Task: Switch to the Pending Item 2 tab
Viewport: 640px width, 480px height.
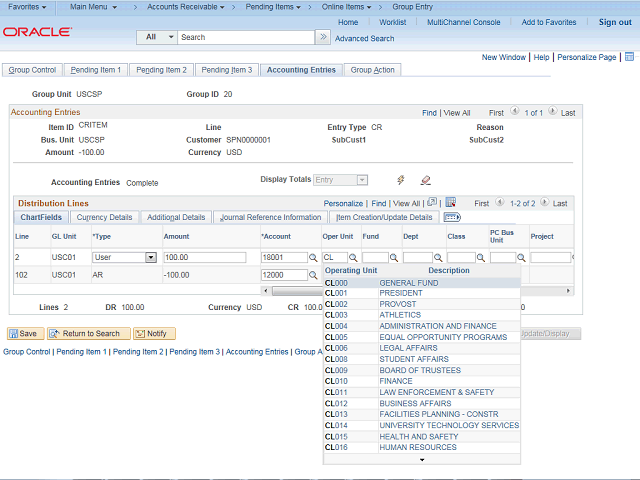Action: 161,70
